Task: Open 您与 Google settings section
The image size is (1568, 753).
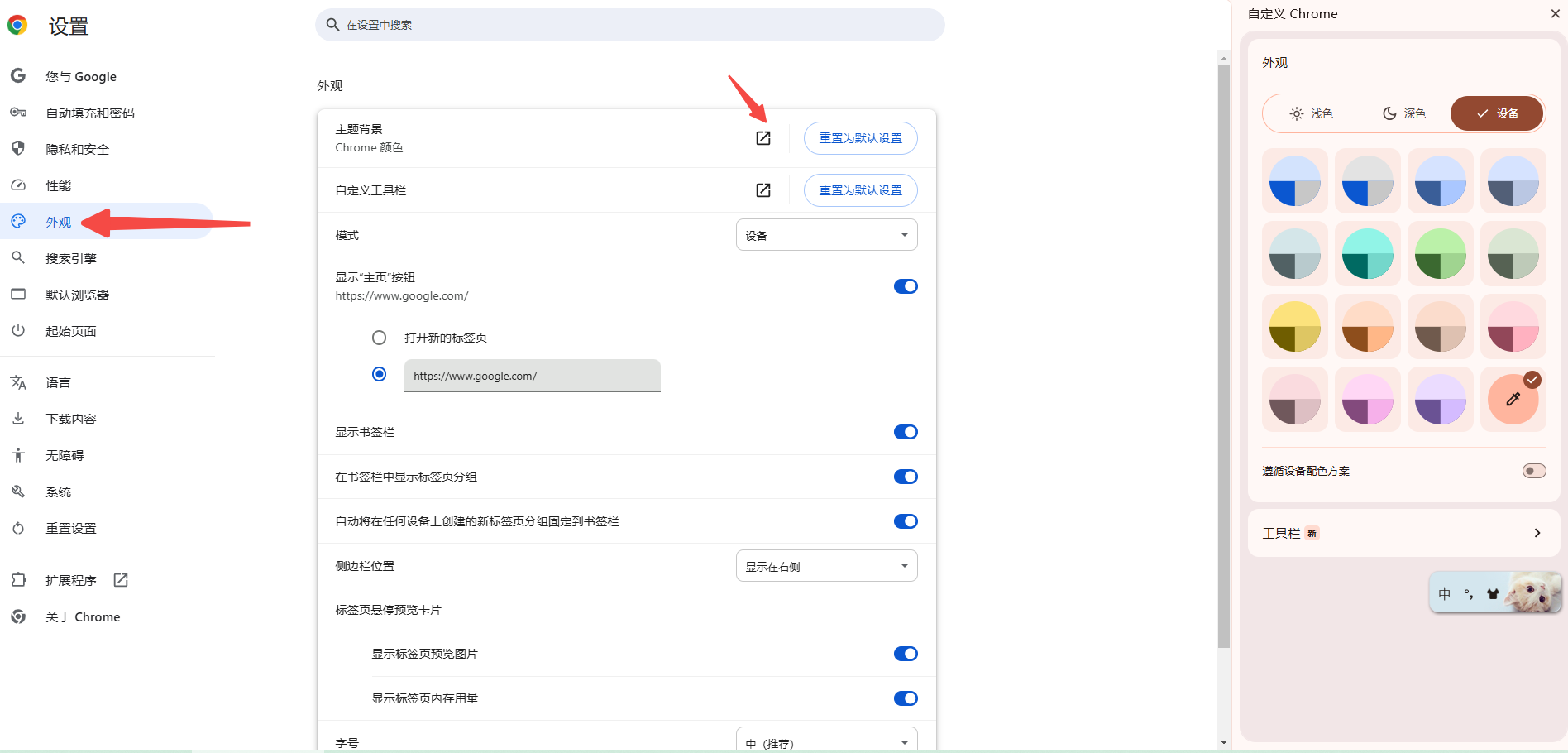Action: (108, 76)
